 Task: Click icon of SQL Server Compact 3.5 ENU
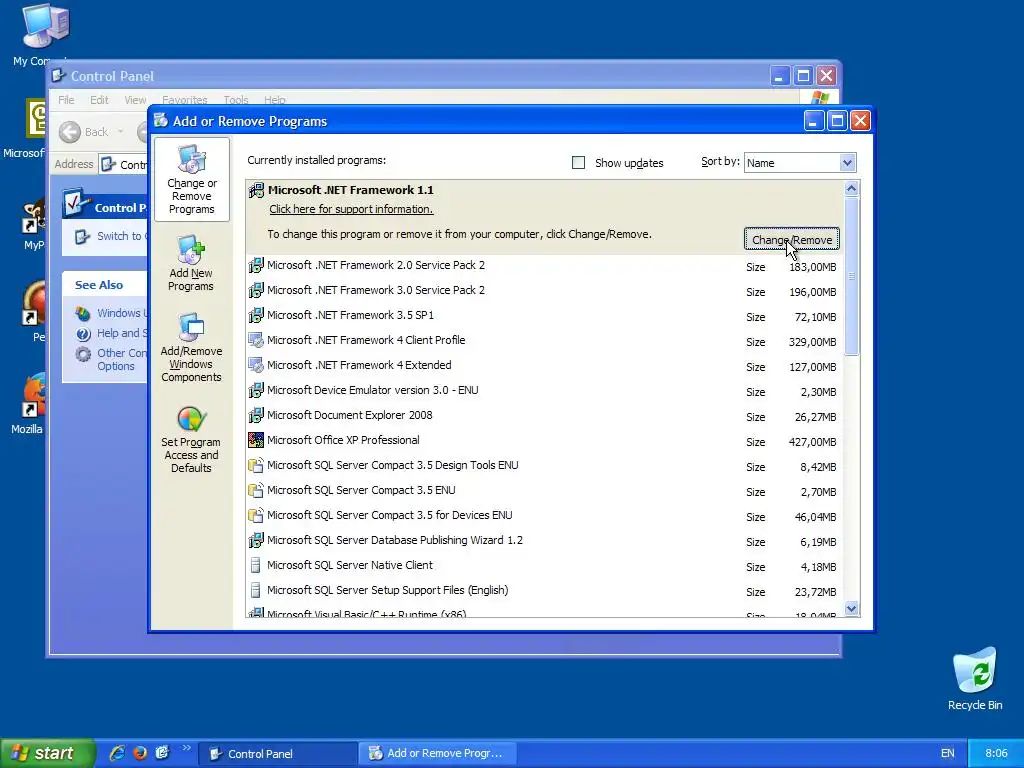click(x=256, y=490)
